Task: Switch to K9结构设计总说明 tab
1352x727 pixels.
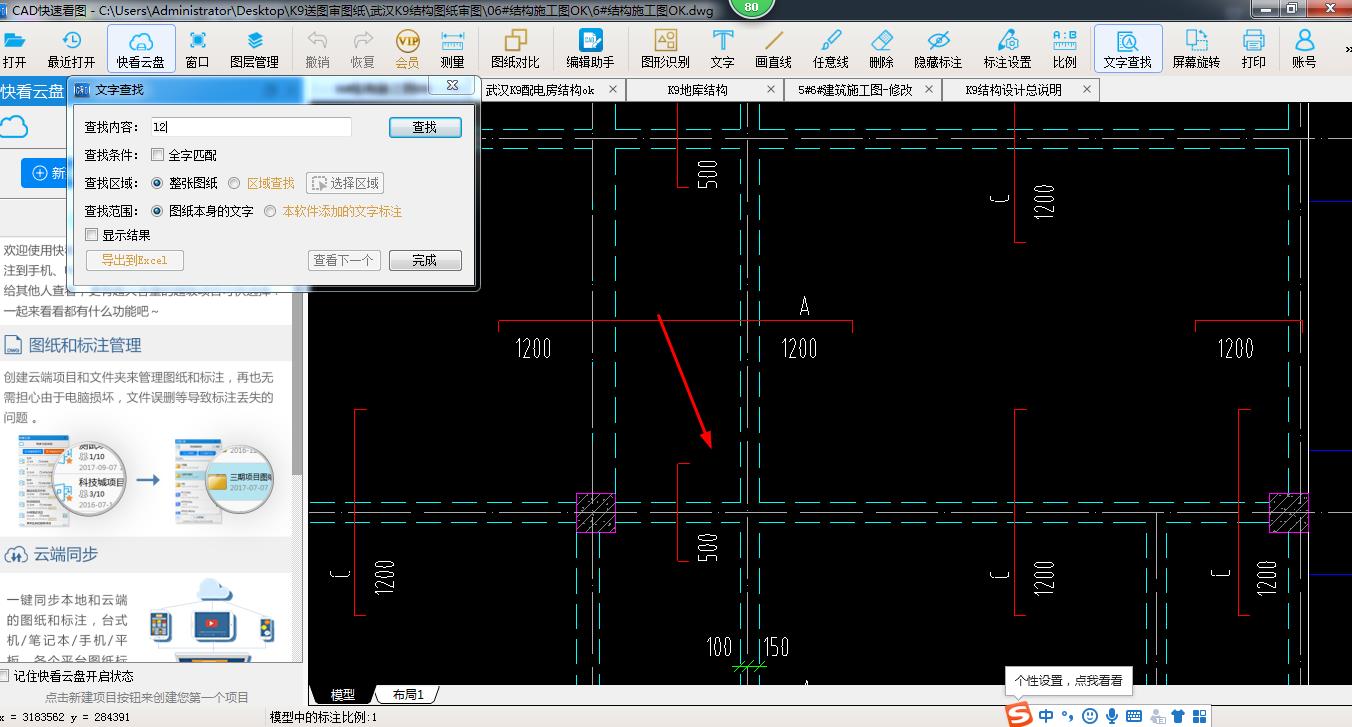Action: click(1013, 90)
